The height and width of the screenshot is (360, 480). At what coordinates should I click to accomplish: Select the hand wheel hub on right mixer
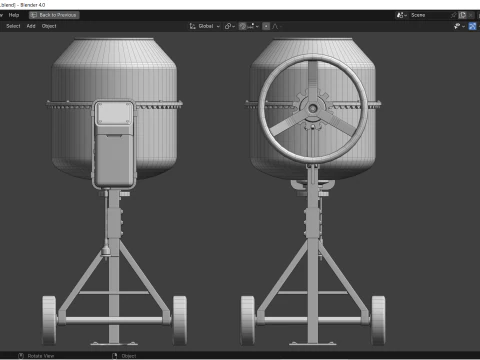[313, 108]
